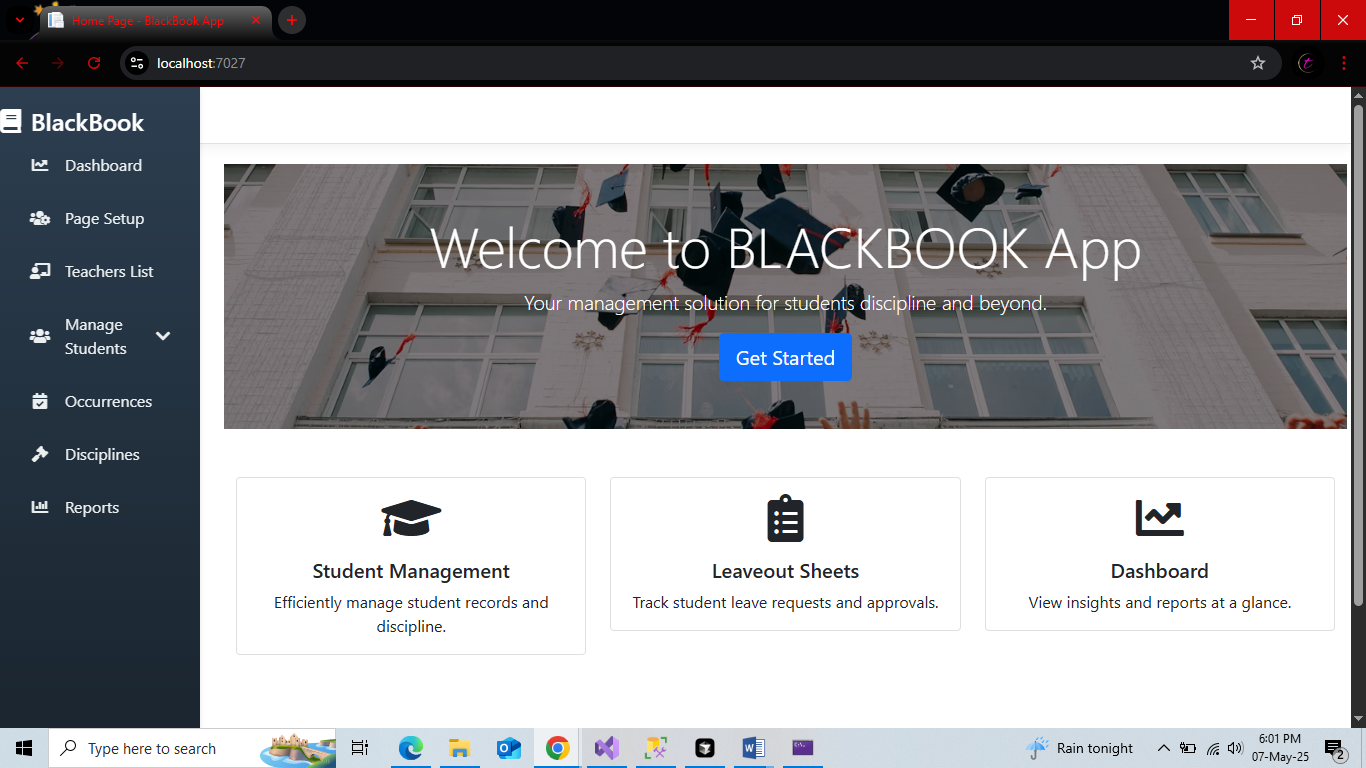Expand the Manage Students chevron
Image resolution: width=1366 pixels, height=768 pixels.
[163, 336]
